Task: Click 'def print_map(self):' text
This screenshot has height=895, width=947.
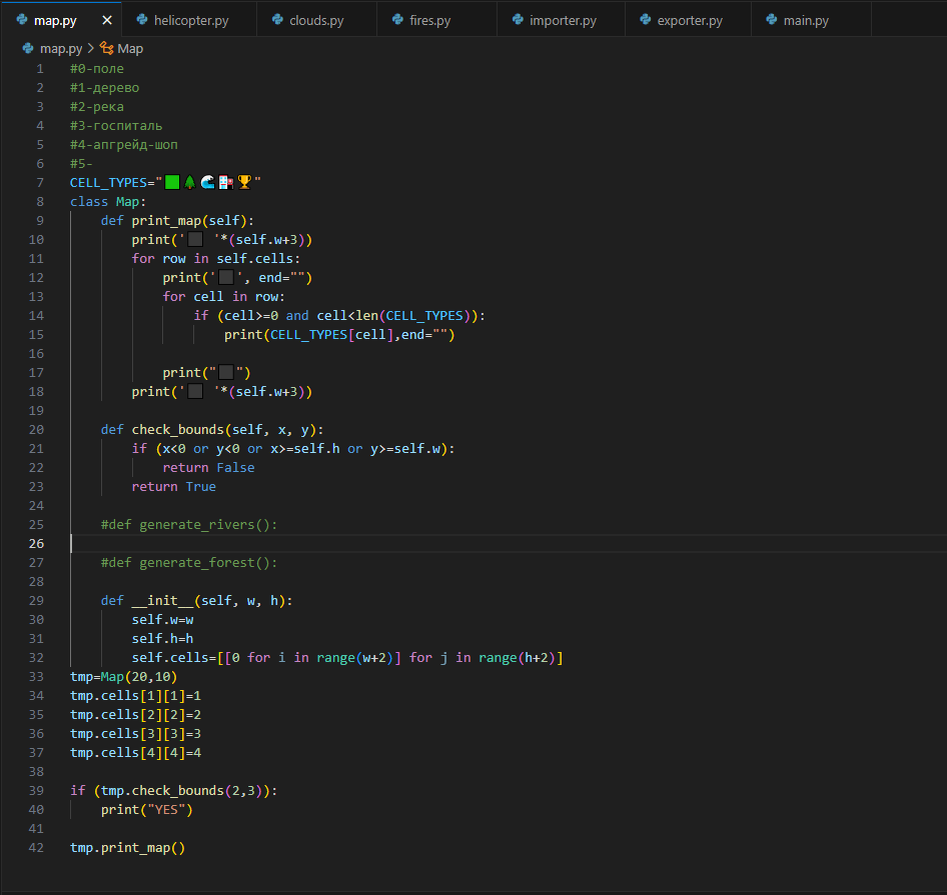Action: click(x=178, y=220)
